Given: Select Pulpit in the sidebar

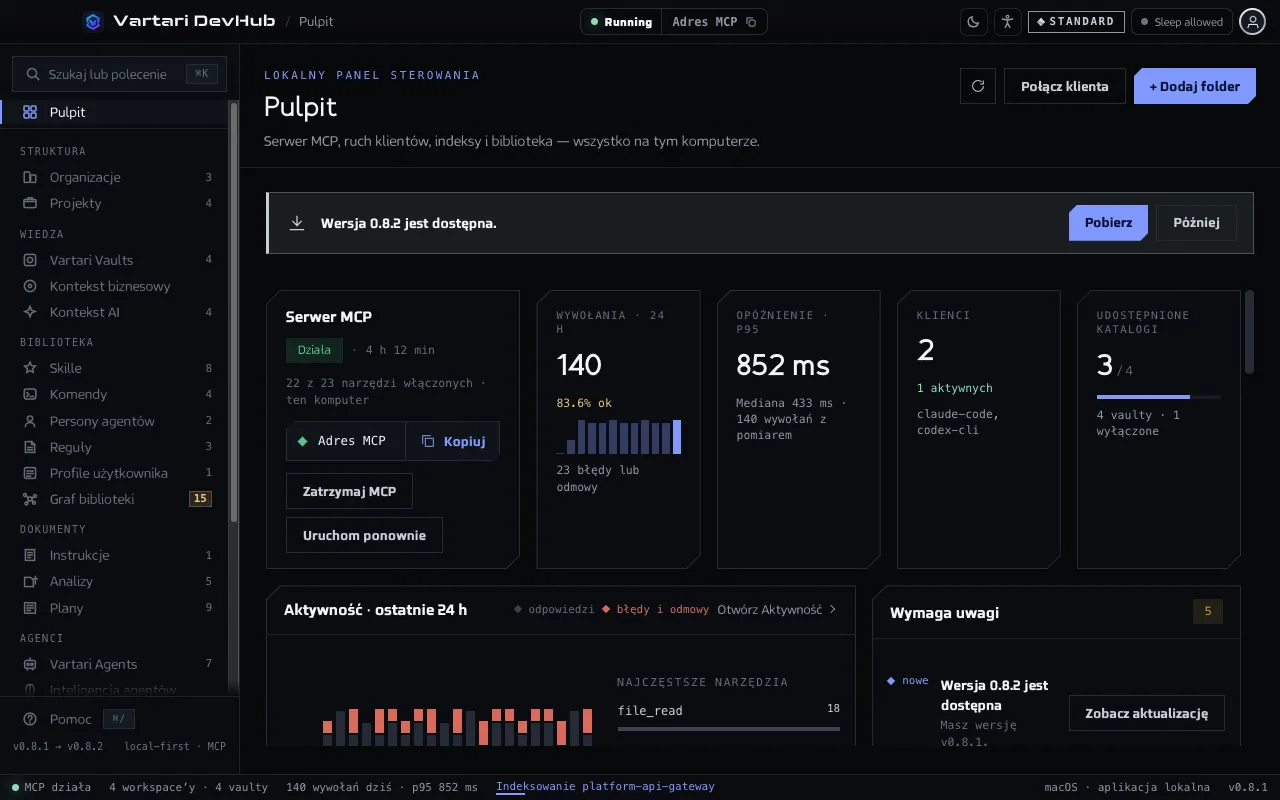Looking at the screenshot, I should pyautogui.click(x=115, y=112).
